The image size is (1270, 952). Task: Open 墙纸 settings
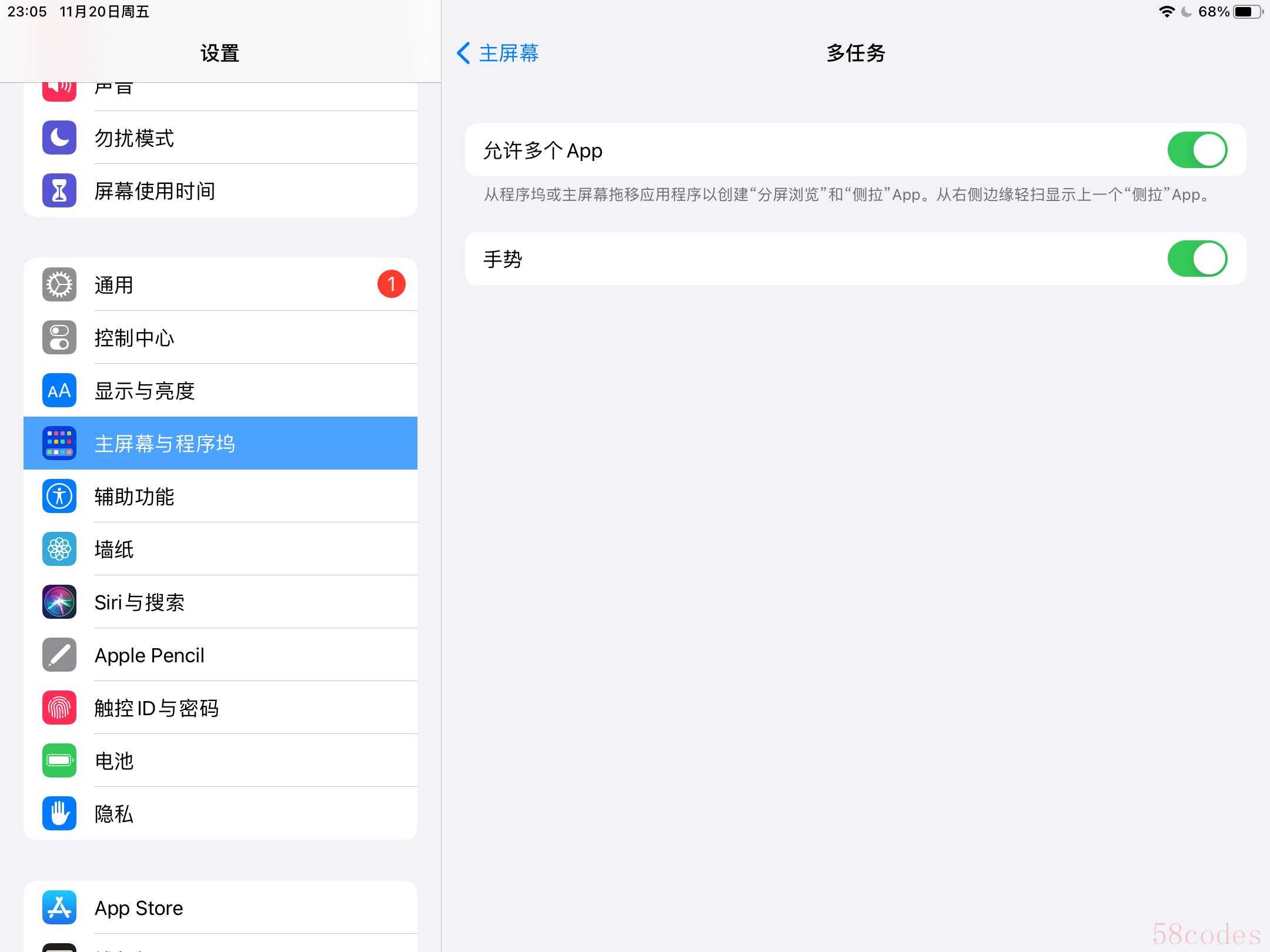pos(220,549)
